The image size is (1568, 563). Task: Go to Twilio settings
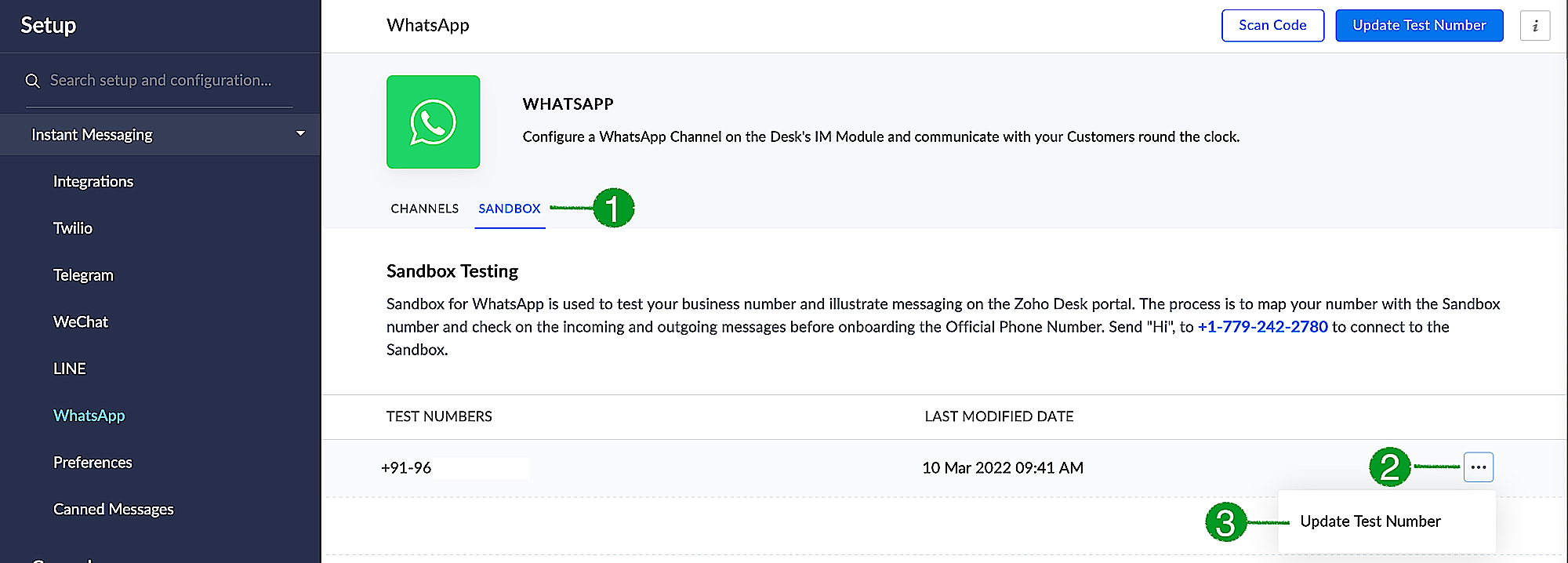(x=73, y=228)
